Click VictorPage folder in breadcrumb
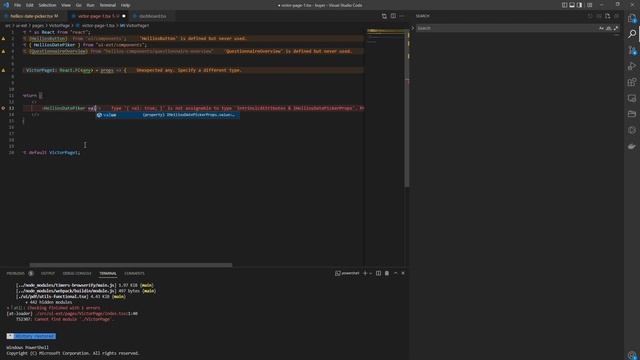The width and height of the screenshot is (640, 360). point(59,25)
